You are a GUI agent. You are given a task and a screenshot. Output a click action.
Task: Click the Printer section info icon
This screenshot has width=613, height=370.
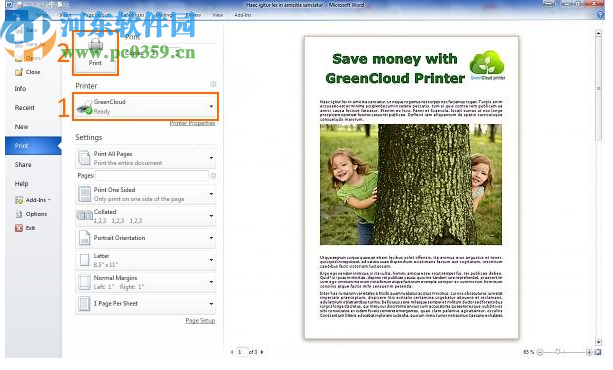pyautogui.click(x=213, y=84)
